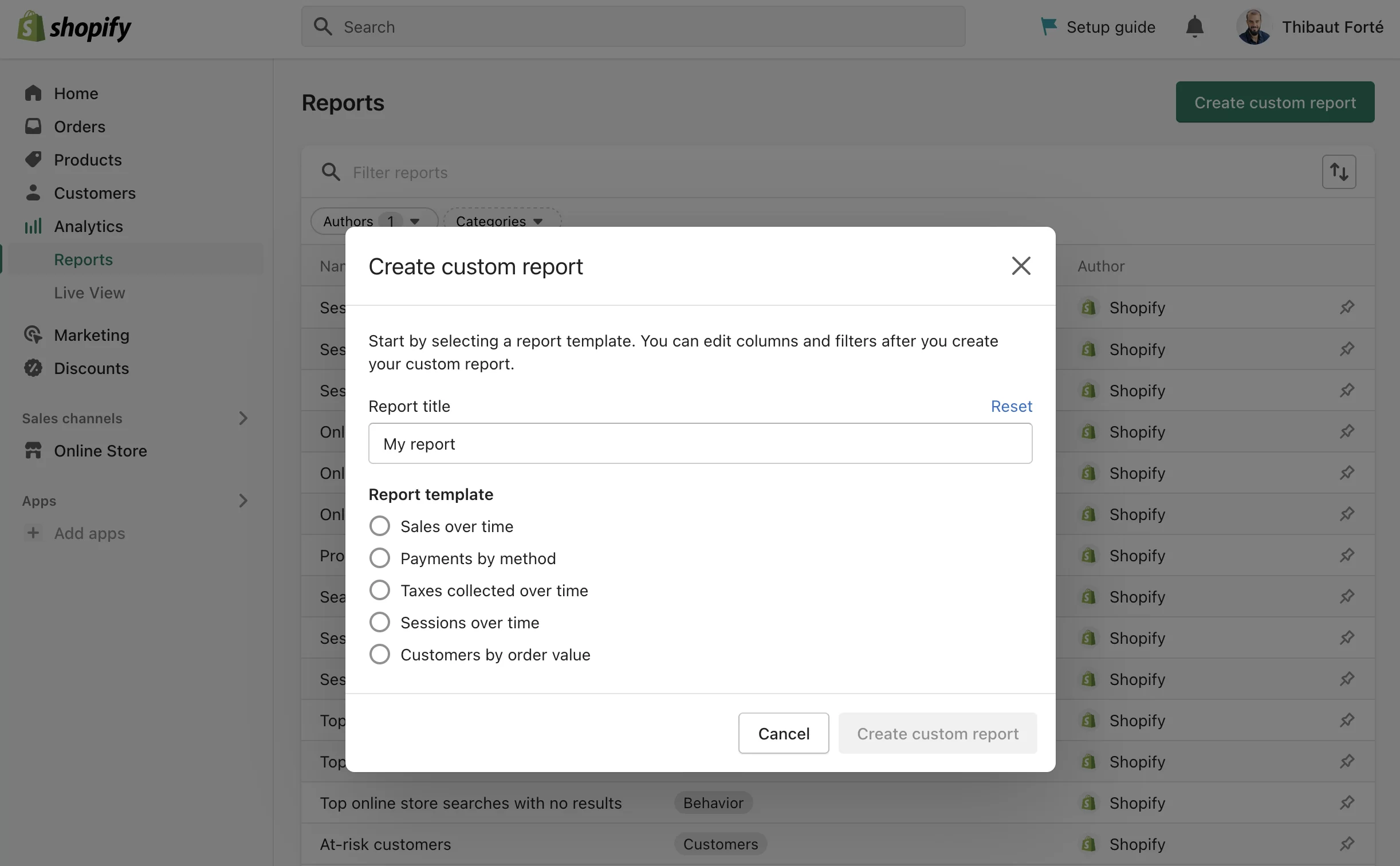Click the Reset link for report title

1011,406
